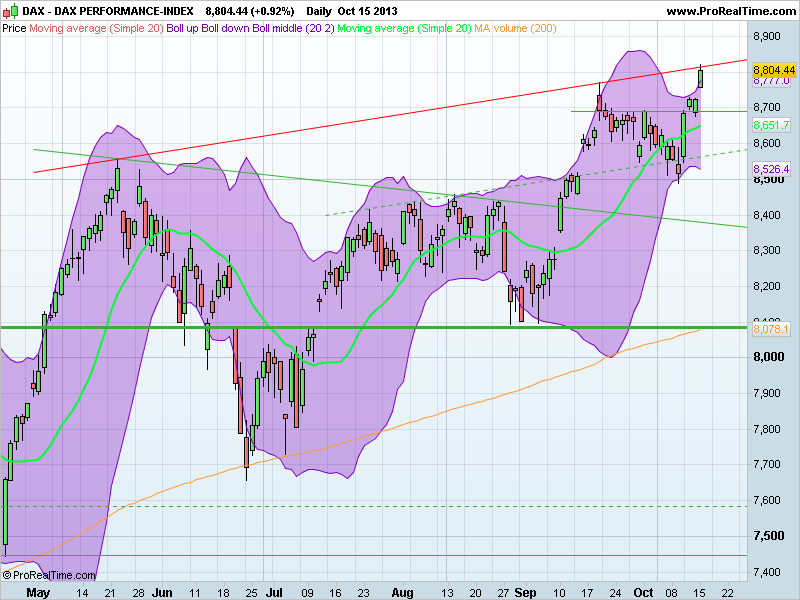Image resolution: width=800 pixels, height=600 pixels.
Task: Click the 8,526.4 Bollinger value tag
Action: click(x=771, y=169)
